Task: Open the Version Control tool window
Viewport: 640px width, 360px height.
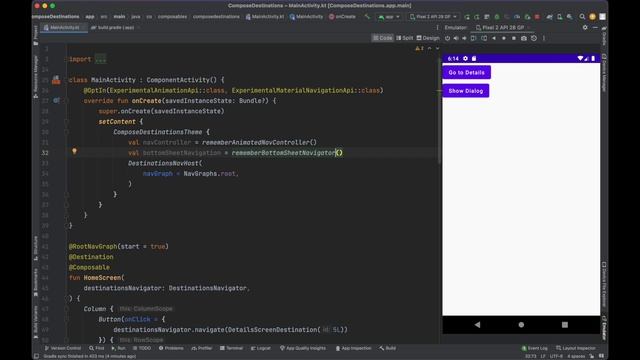Action: [x=63, y=348]
